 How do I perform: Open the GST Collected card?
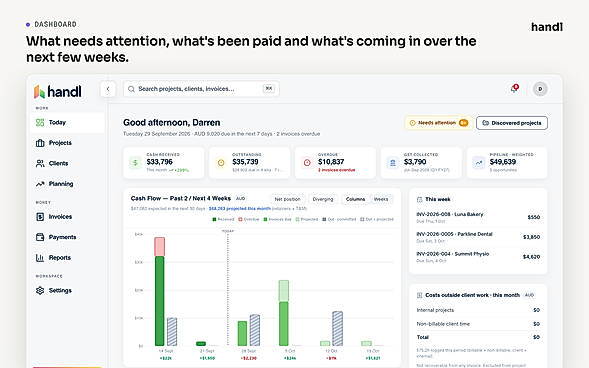pyautogui.click(x=421, y=163)
